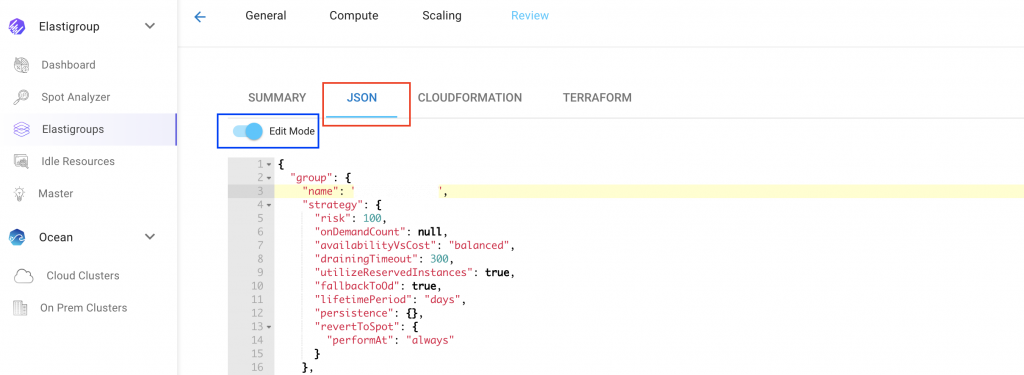Click the "name" value field on line 3
The width and height of the screenshot is (1024, 375).
398,191
